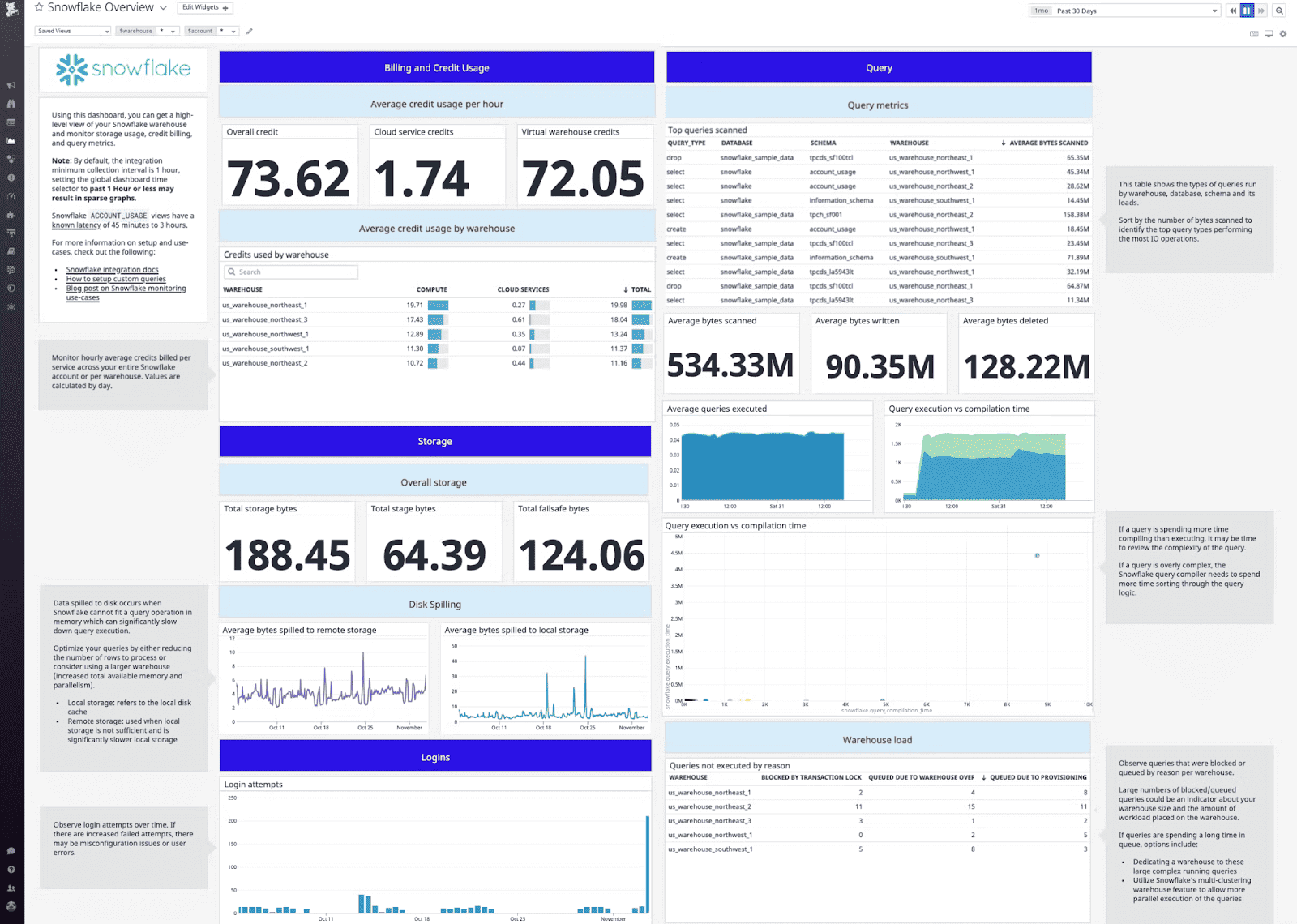Screen dimensions: 1297x924
Task: Open How to setup custom queries link
Action: pyautogui.click(x=116, y=279)
